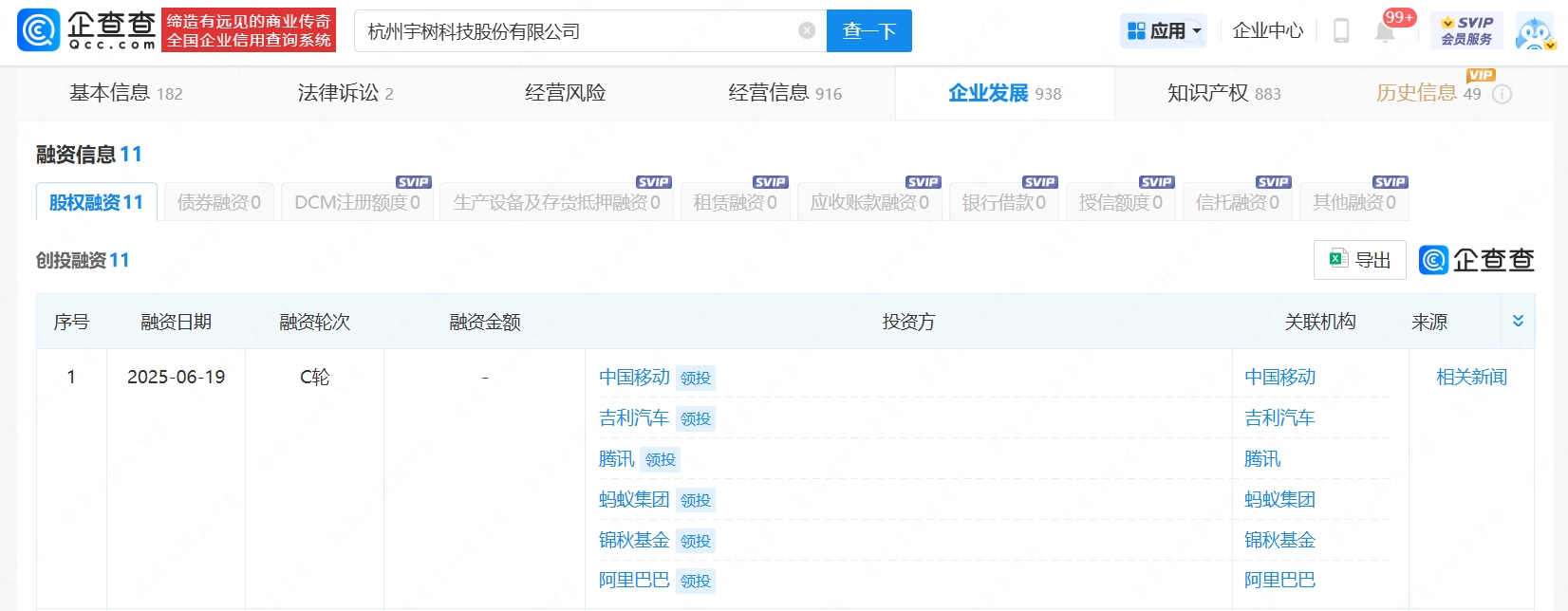Open the user avatar profile
This screenshot has width=1568, height=611.
pyautogui.click(x=1535, y=31)
